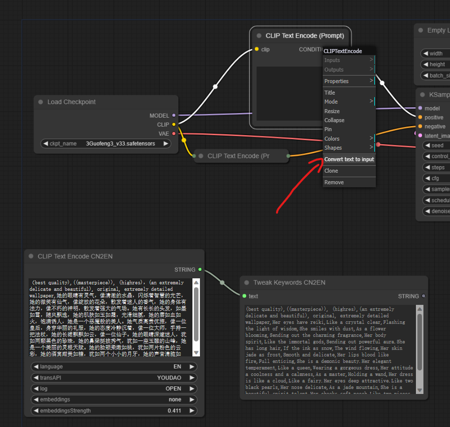450x427 pixels.
Task: Click the language EN selector
Action: click(x=114, y=367)
